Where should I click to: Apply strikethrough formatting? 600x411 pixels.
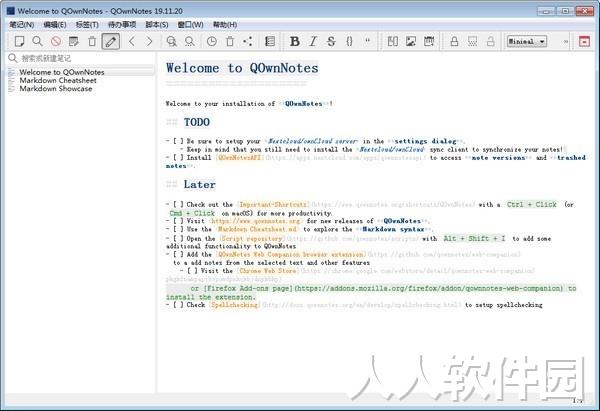(x=331, y=41)
